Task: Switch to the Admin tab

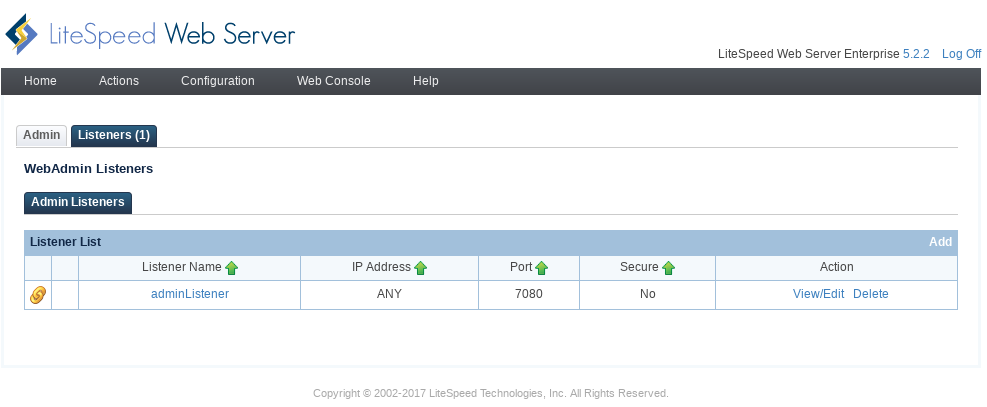Action: click(42, 135)
